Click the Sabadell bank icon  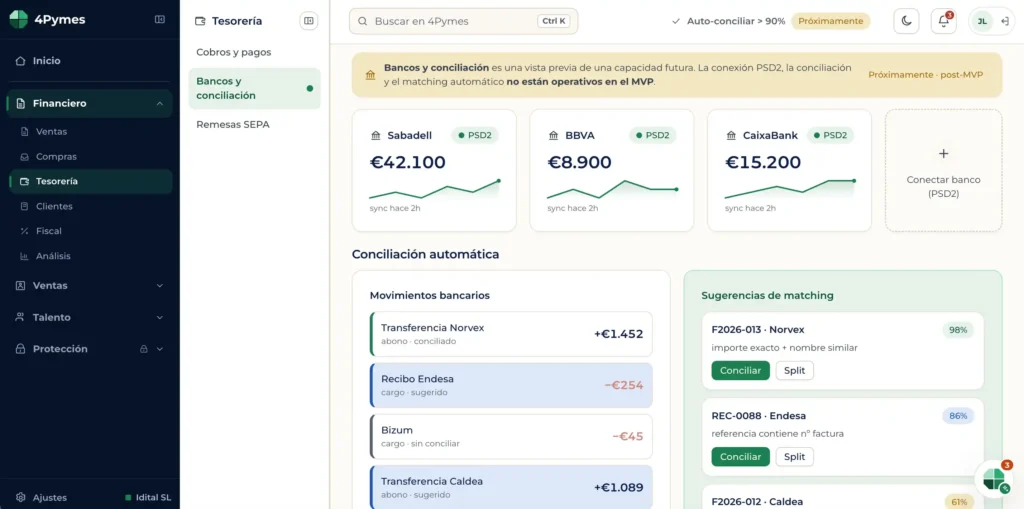pyautogui.click(x=376, y=136)
